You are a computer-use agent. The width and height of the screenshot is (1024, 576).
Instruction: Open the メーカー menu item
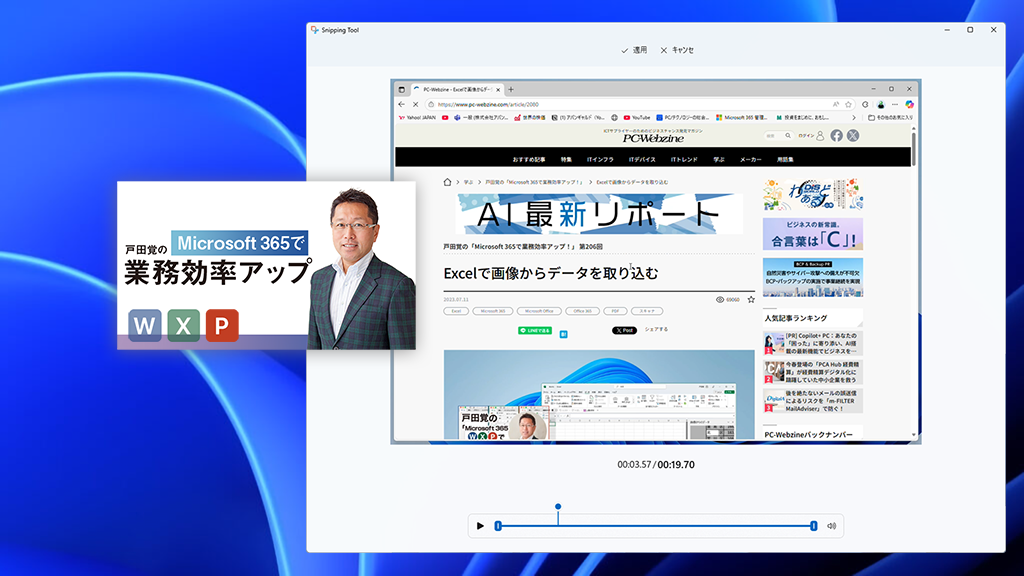pos(750,159)
